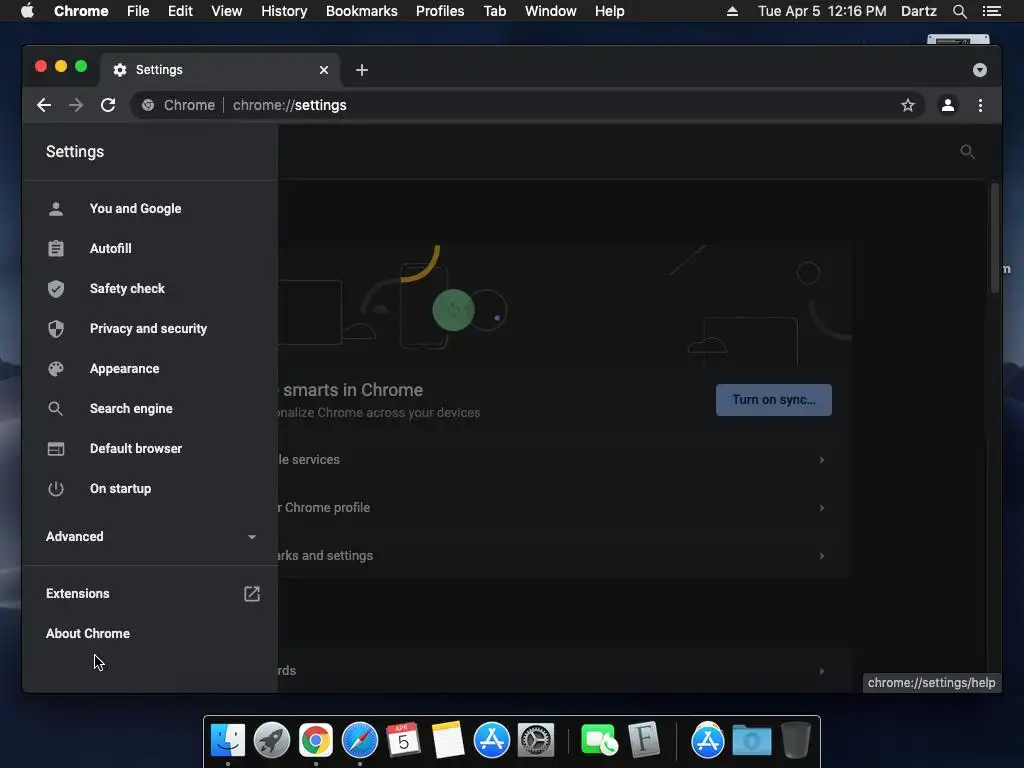This screenshot has width=1024, height=768.
Task: Open Extensions external link icon
Action: pyautogui.click(x=252, y=594)
